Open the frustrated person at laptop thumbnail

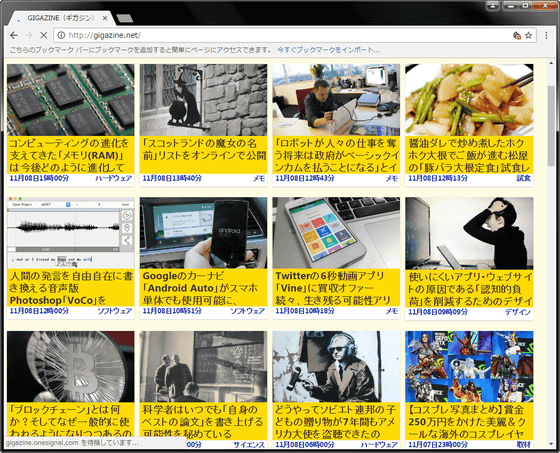(469, 233)
